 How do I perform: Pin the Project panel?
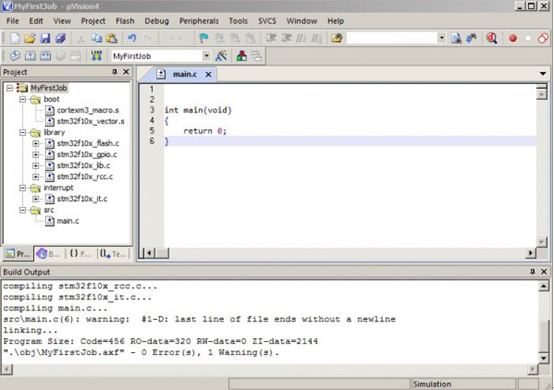(x=114, y=72)
